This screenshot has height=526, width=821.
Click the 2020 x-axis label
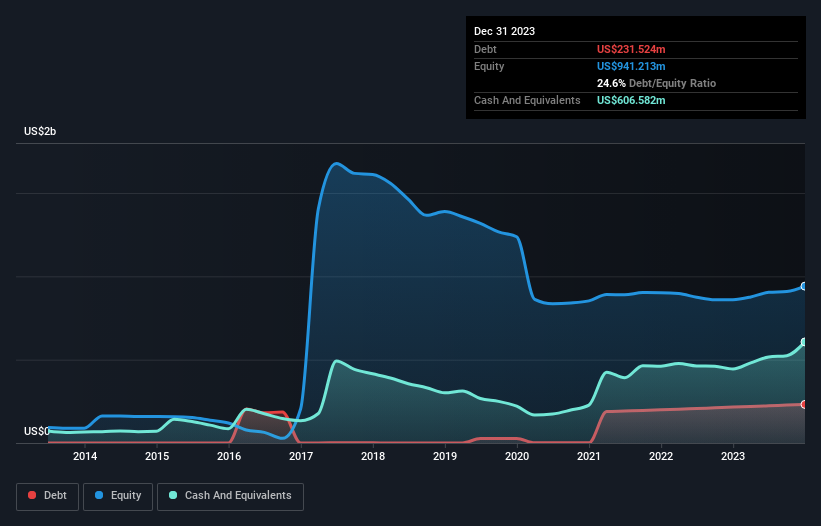pyautogui.click(x=517, y=456)
